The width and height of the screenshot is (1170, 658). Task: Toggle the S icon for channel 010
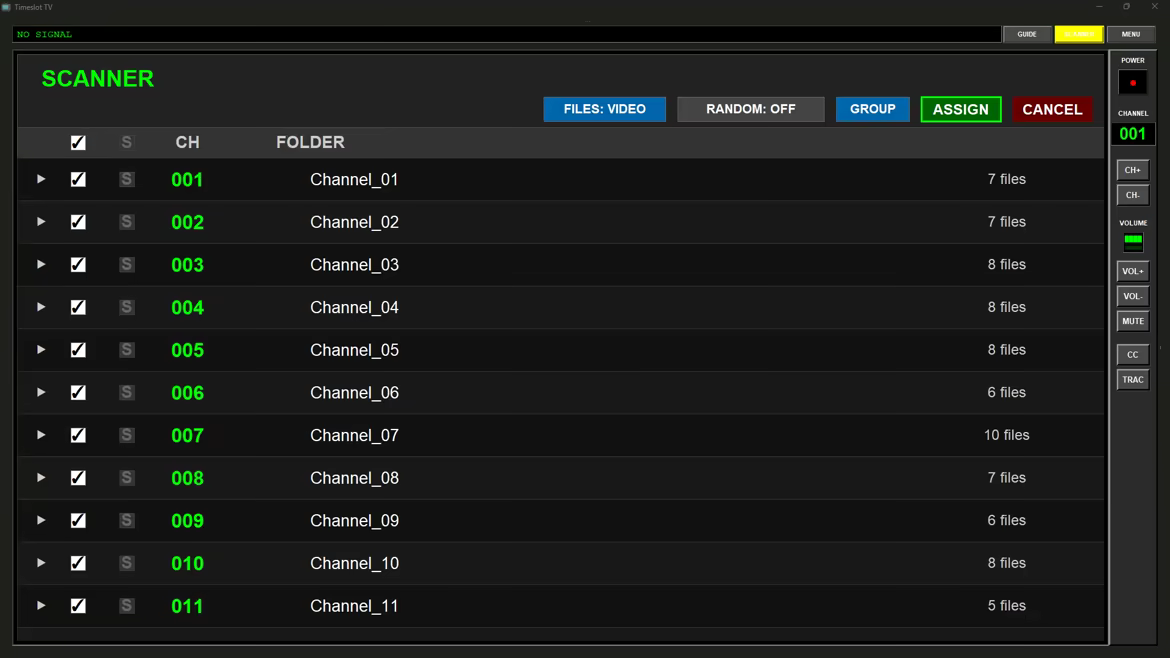click(x=127, y=563)
